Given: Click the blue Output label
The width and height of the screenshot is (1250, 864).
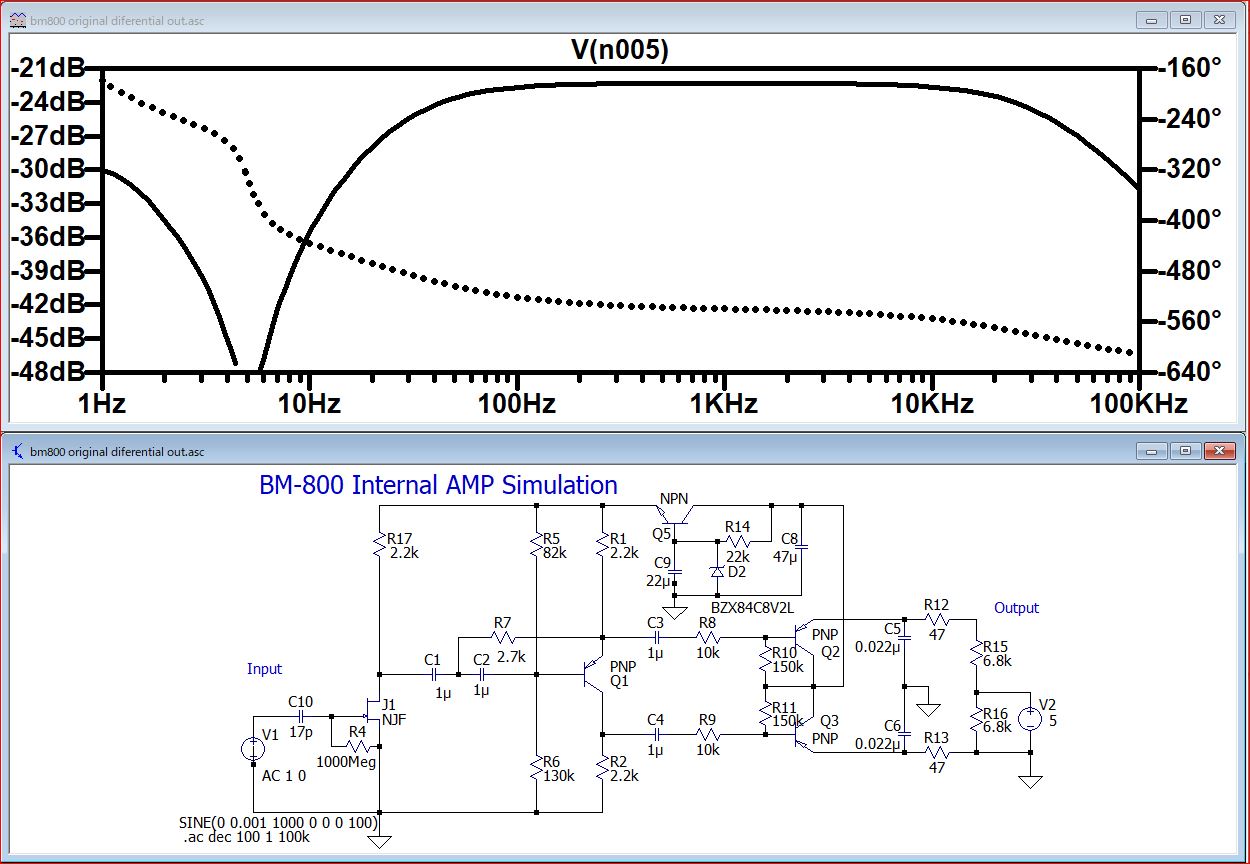Looking at the screenshot, I should (x=1016, y=608).
